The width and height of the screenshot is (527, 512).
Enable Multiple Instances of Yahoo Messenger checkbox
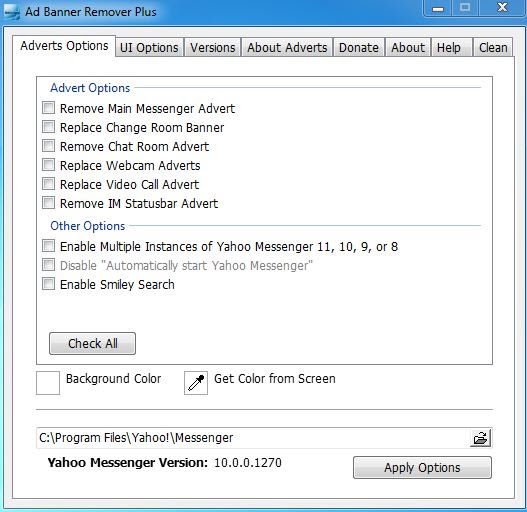point(48,246)
